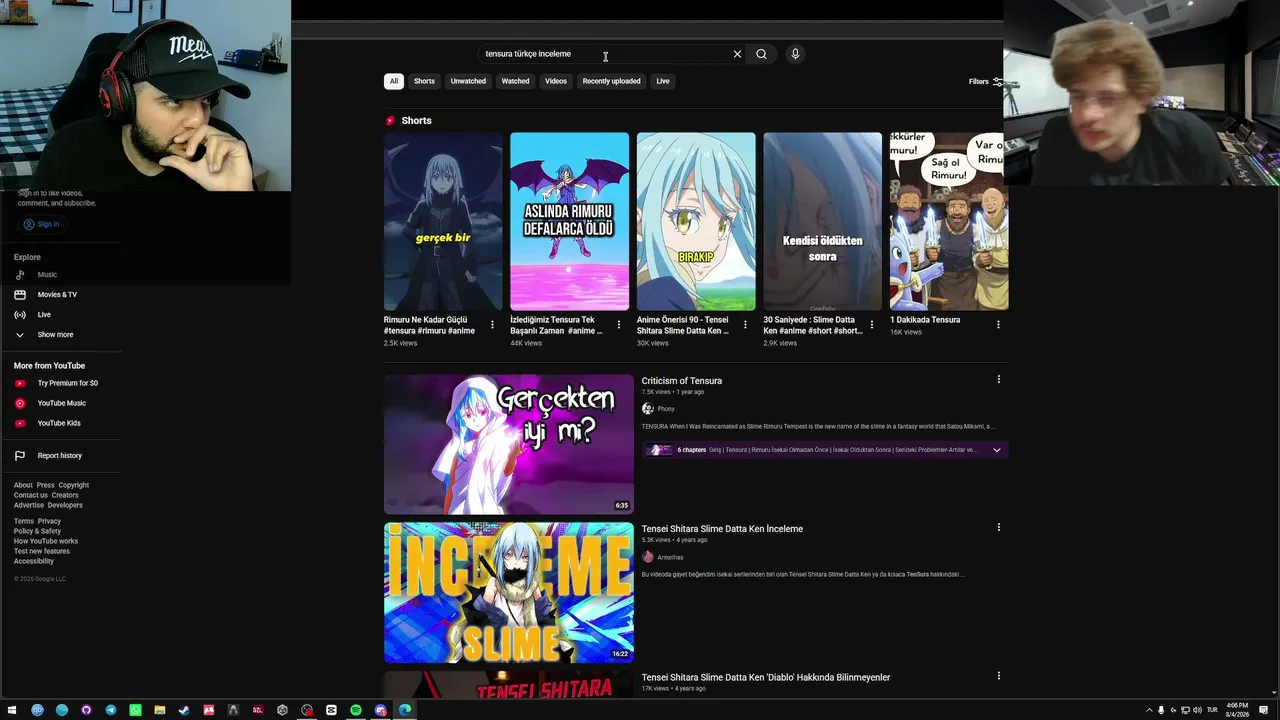This screenshot has width=1280, height=720.
Task: Open more options for the 'Diablo' video
Action: point(998,677)
